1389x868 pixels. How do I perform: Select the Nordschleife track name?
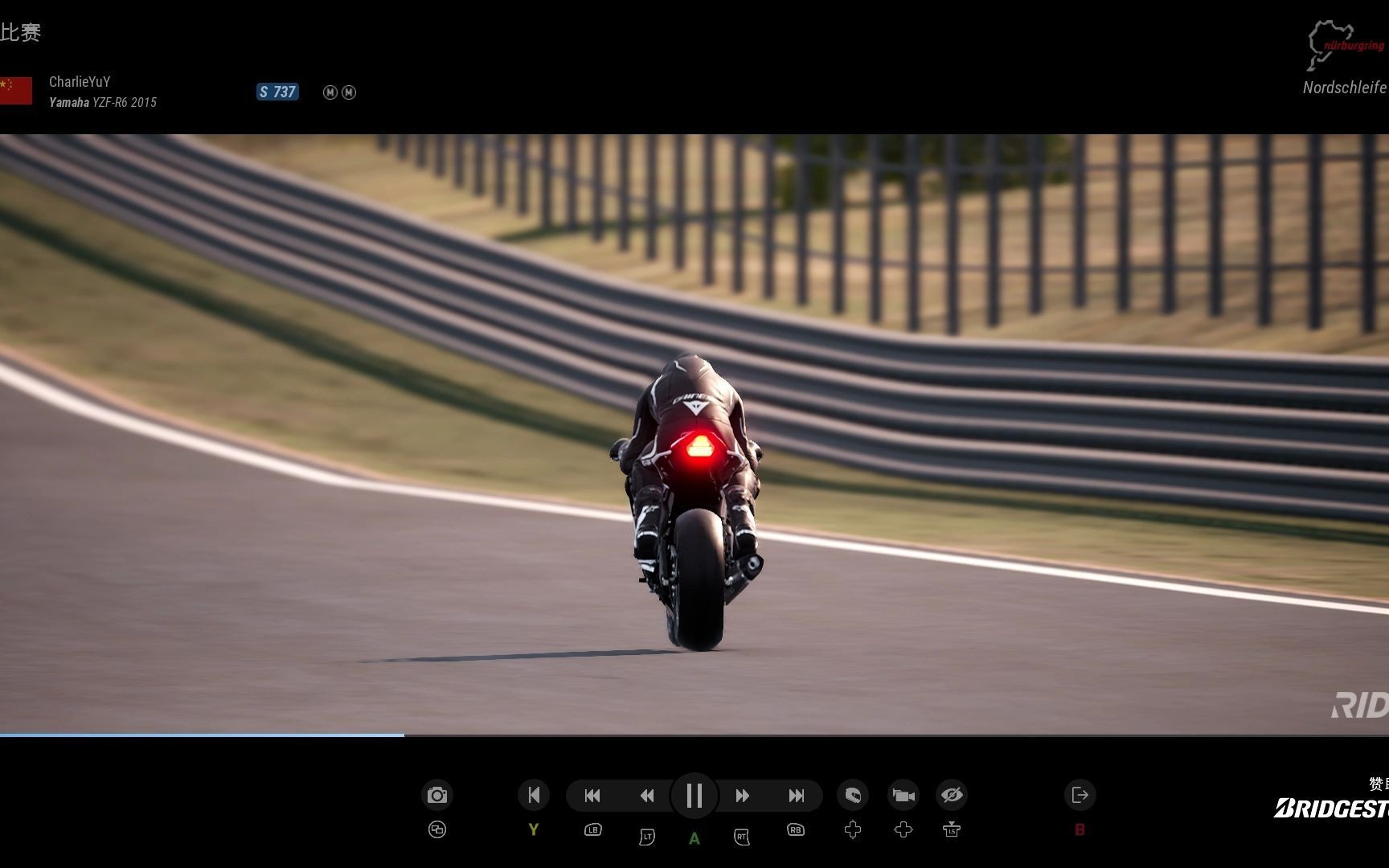pyautogui.click(x=1345, y=88)
